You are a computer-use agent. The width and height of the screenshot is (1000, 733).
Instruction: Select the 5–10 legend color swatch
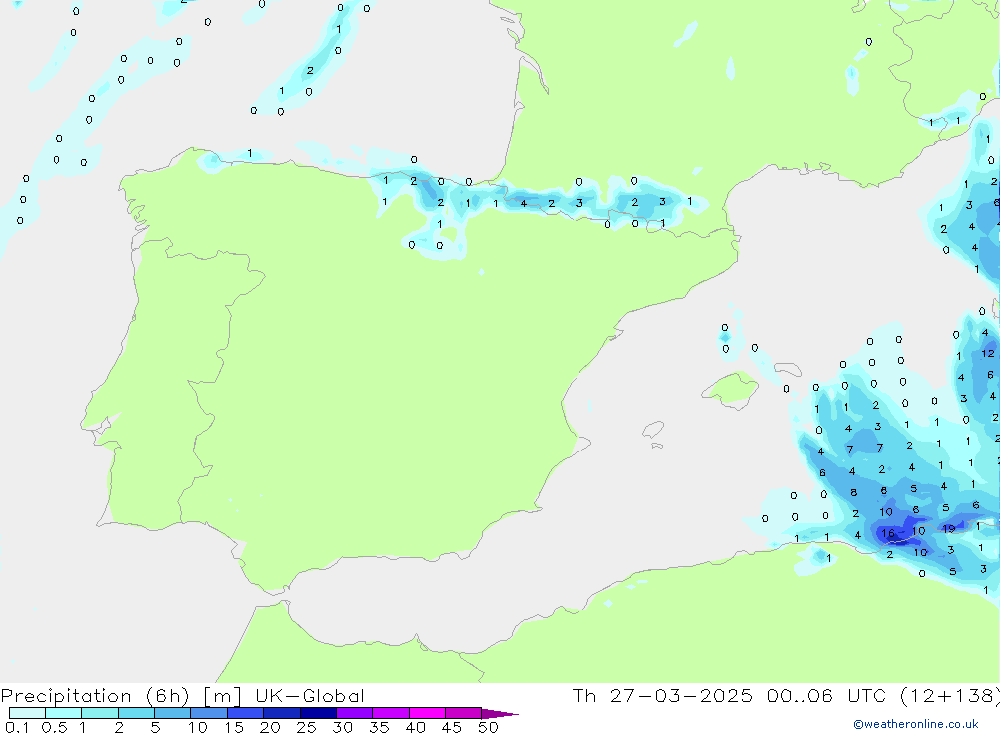(x=173, y=713)
